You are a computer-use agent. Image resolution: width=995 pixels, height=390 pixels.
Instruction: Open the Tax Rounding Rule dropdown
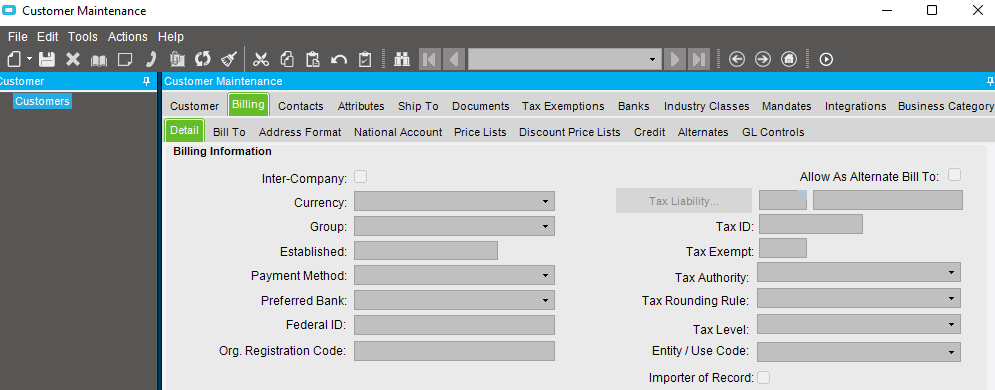[951, 298]
